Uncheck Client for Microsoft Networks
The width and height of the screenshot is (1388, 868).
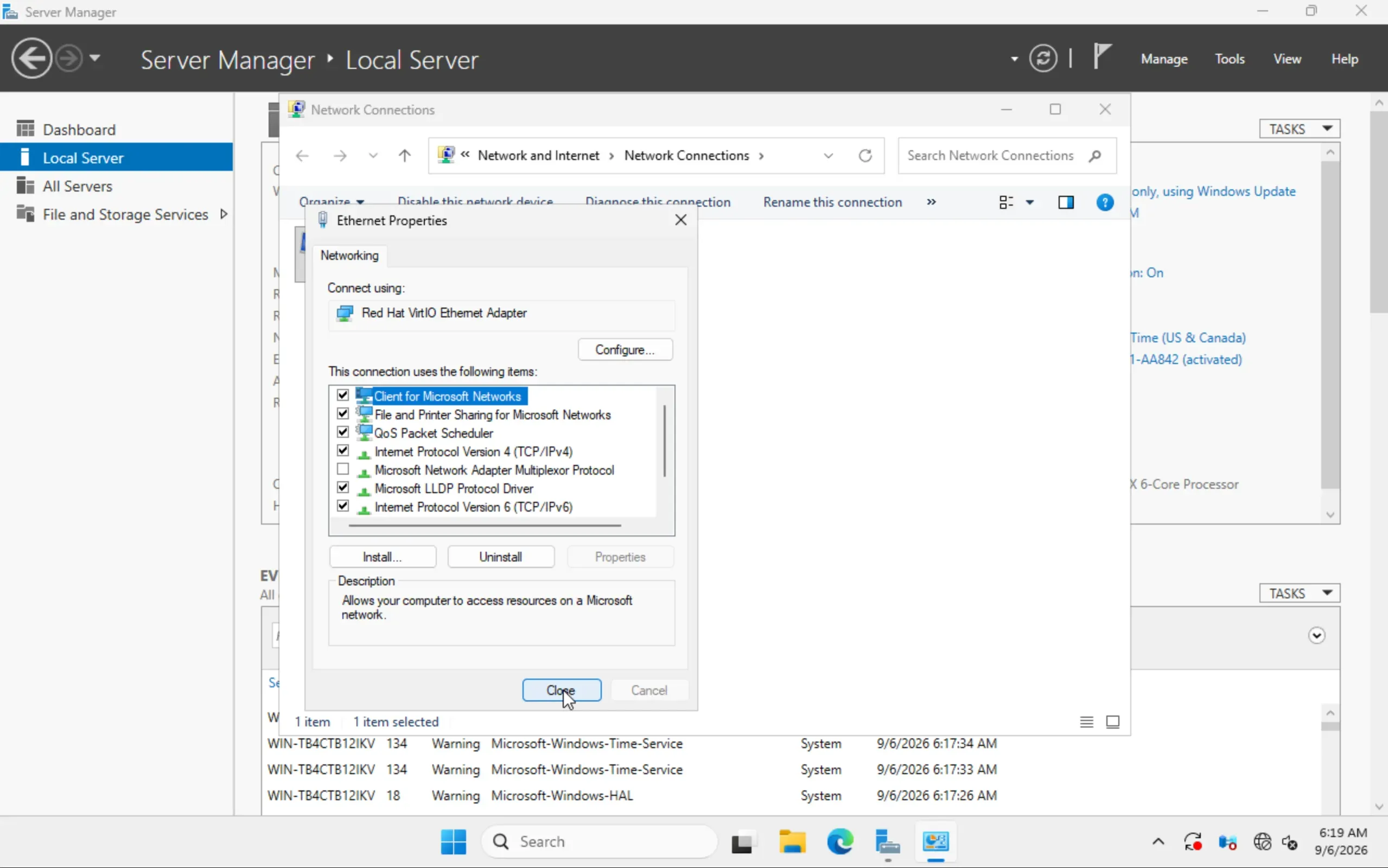coord(343,395)
